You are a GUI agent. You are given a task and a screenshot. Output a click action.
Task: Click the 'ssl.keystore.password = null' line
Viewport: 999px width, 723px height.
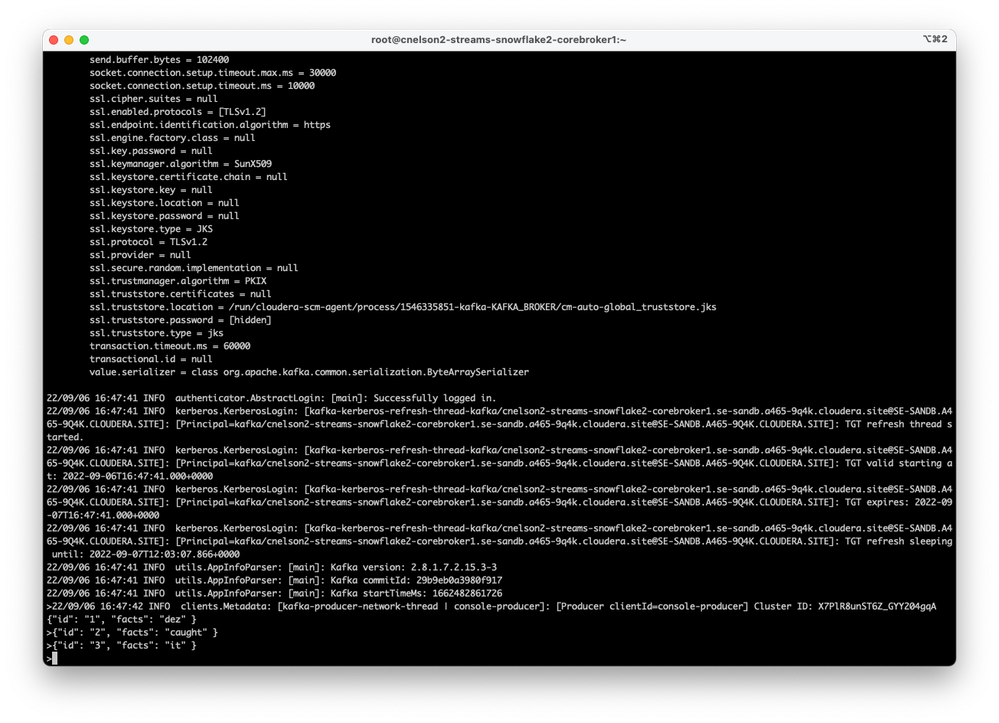click(x=164, y=216)
